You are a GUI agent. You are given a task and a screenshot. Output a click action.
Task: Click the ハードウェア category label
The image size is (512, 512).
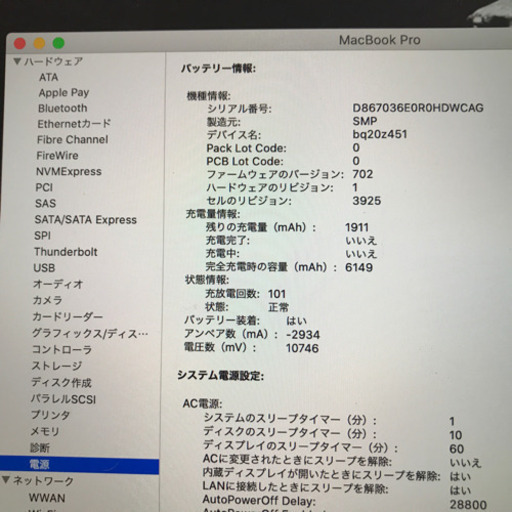click(x=53, y=61)
